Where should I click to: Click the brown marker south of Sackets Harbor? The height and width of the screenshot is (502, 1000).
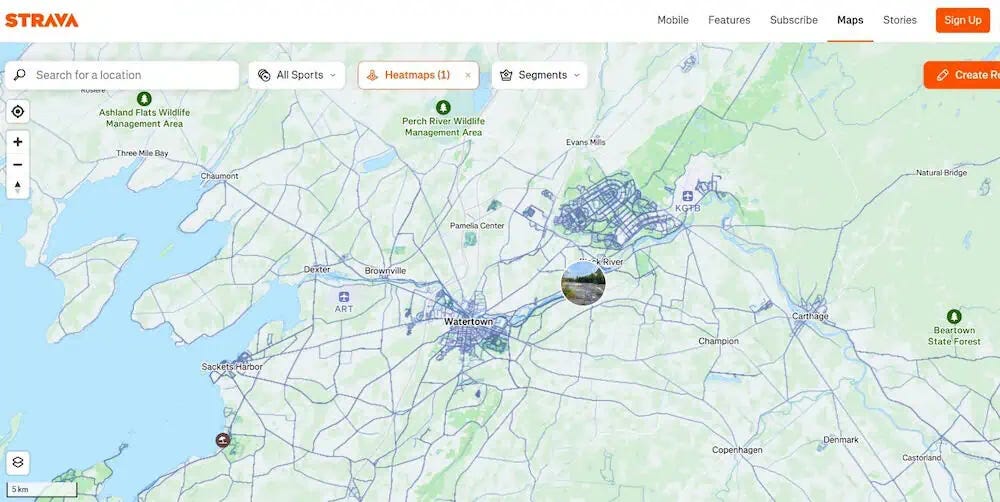[x=223, y=440]
